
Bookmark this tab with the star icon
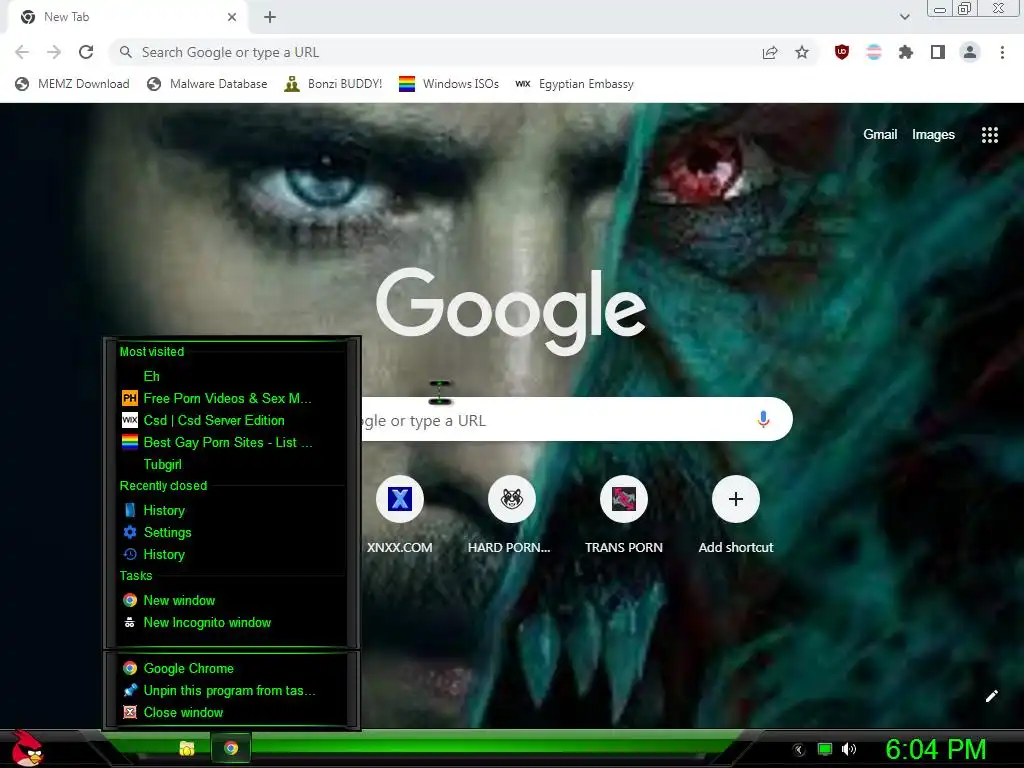click(802, 52)
